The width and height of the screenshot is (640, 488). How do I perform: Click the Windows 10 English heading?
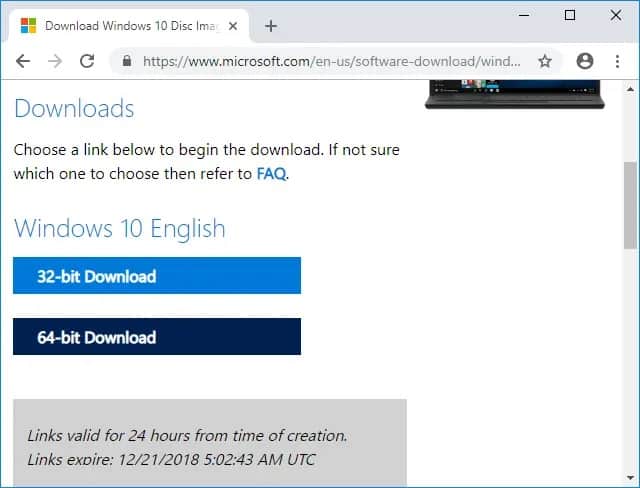point(120,228)
